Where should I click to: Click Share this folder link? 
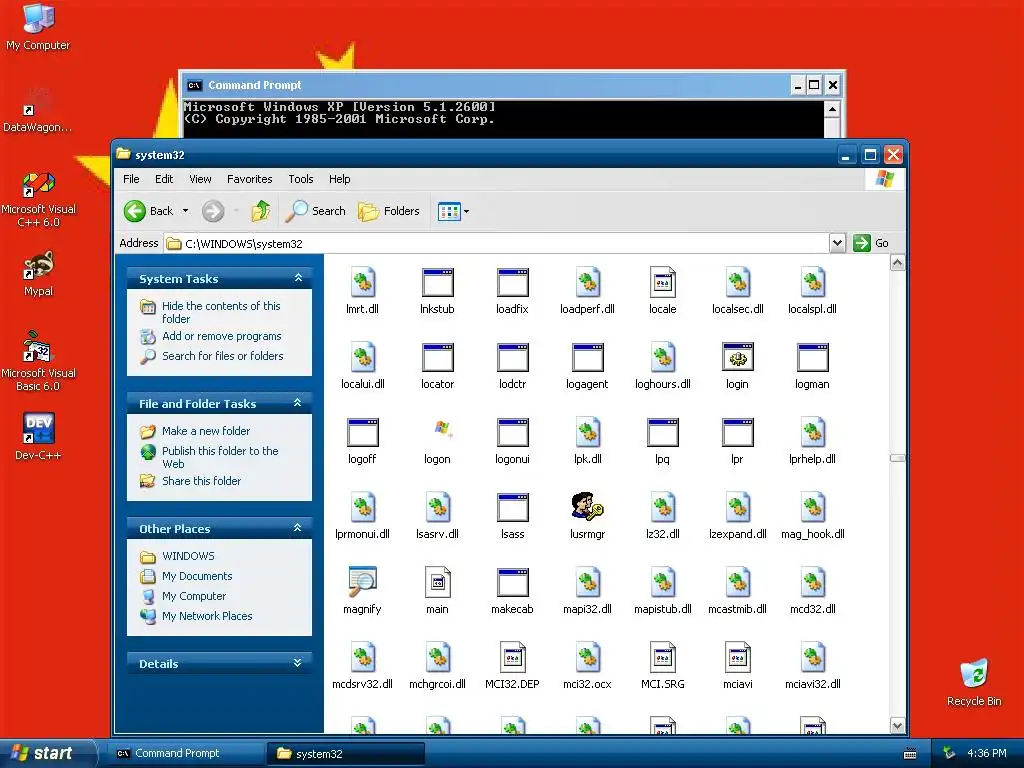[201, 481]
